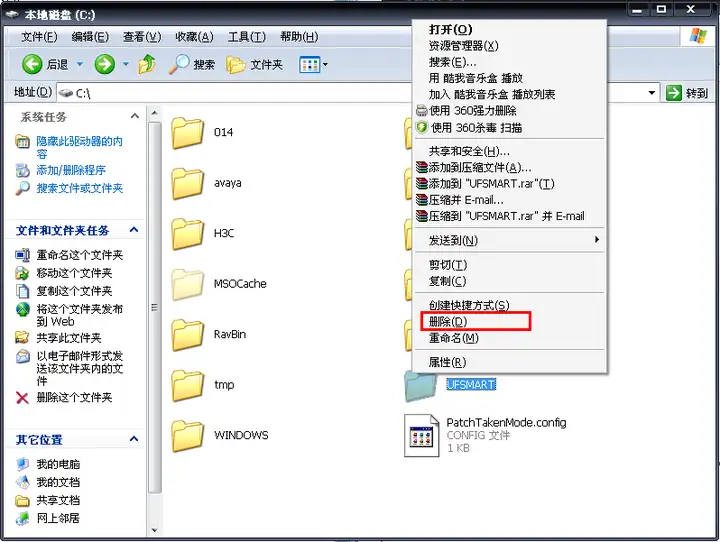Select the RavBin folder
The image size is (720, 542).
pyautogui.click(x=209, y=334)
